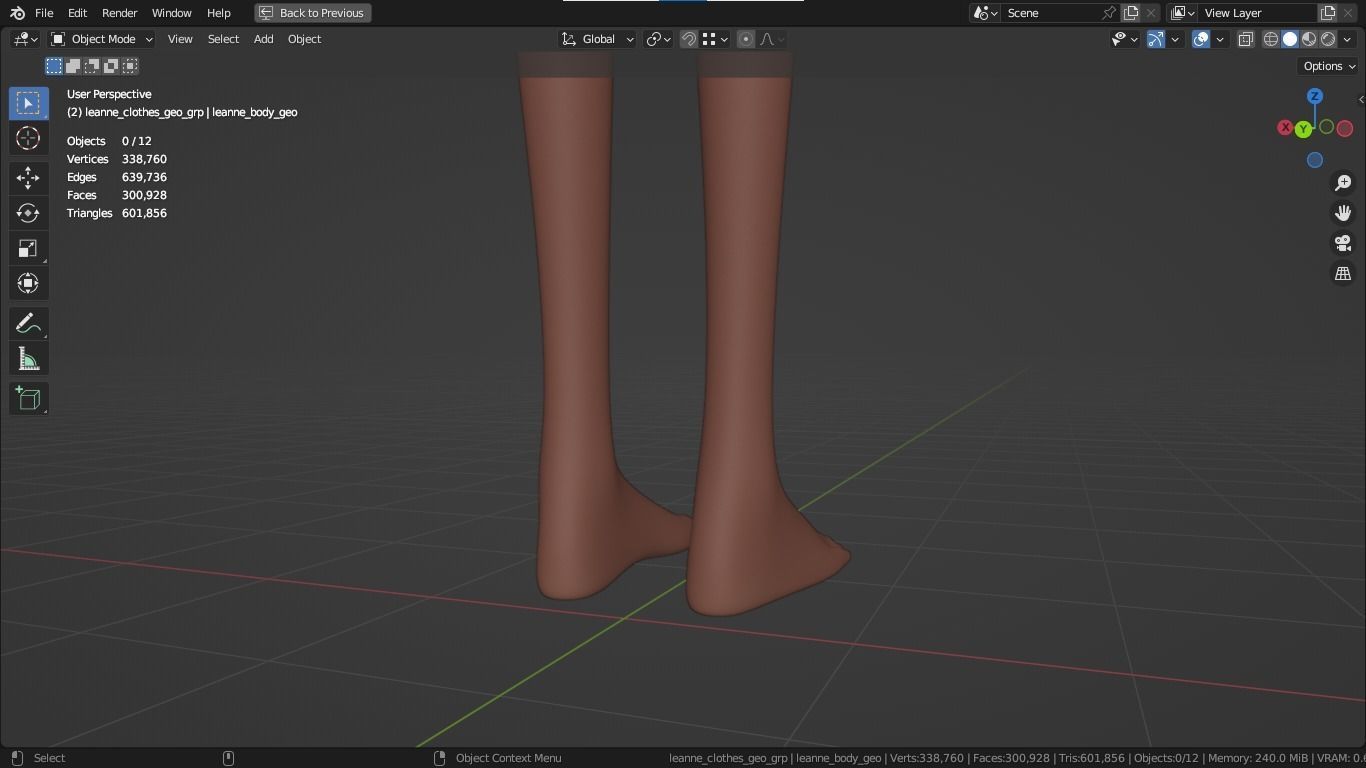
Task: Add a new View Layer with copy icon
Action: pyautogui.click(x=1328, y=13)
